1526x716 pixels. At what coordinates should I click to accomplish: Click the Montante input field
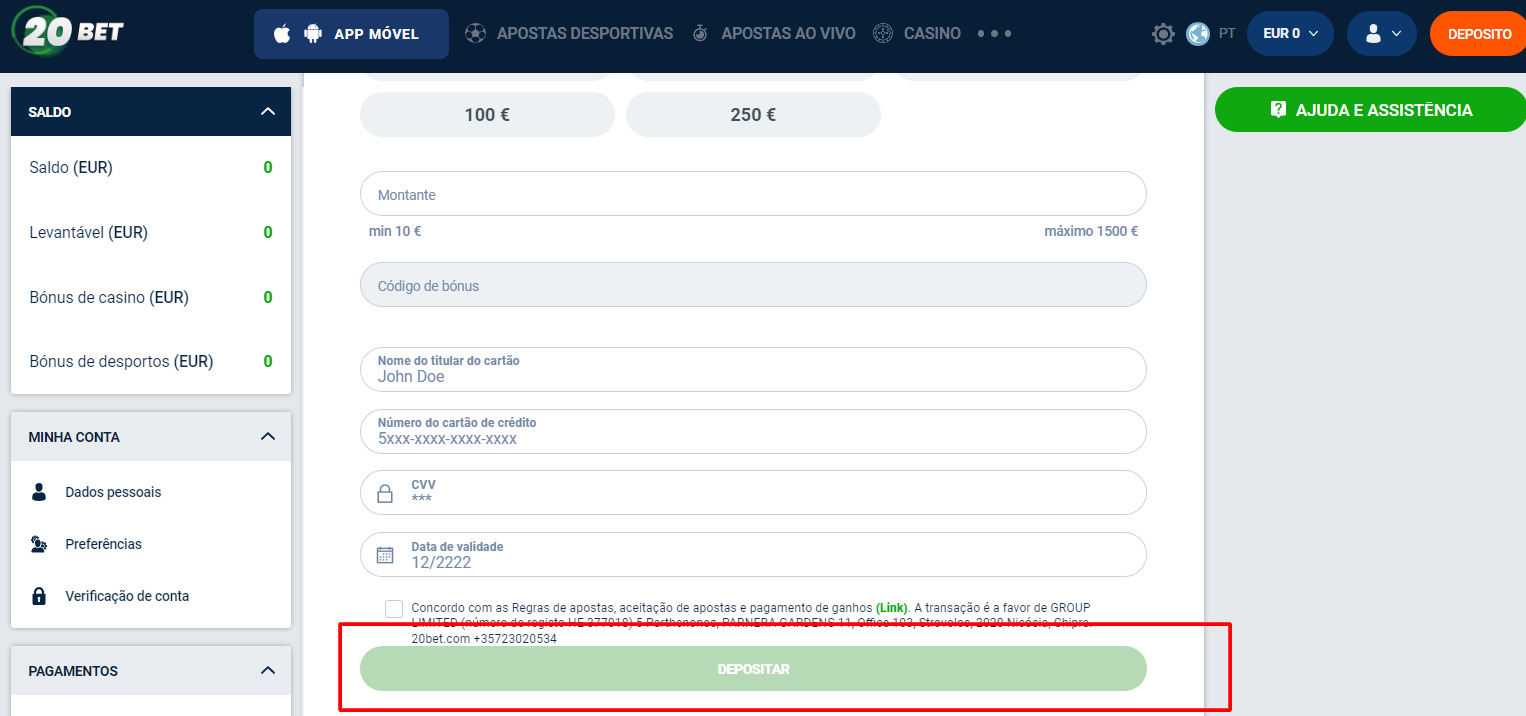click(x=753, y=195)
